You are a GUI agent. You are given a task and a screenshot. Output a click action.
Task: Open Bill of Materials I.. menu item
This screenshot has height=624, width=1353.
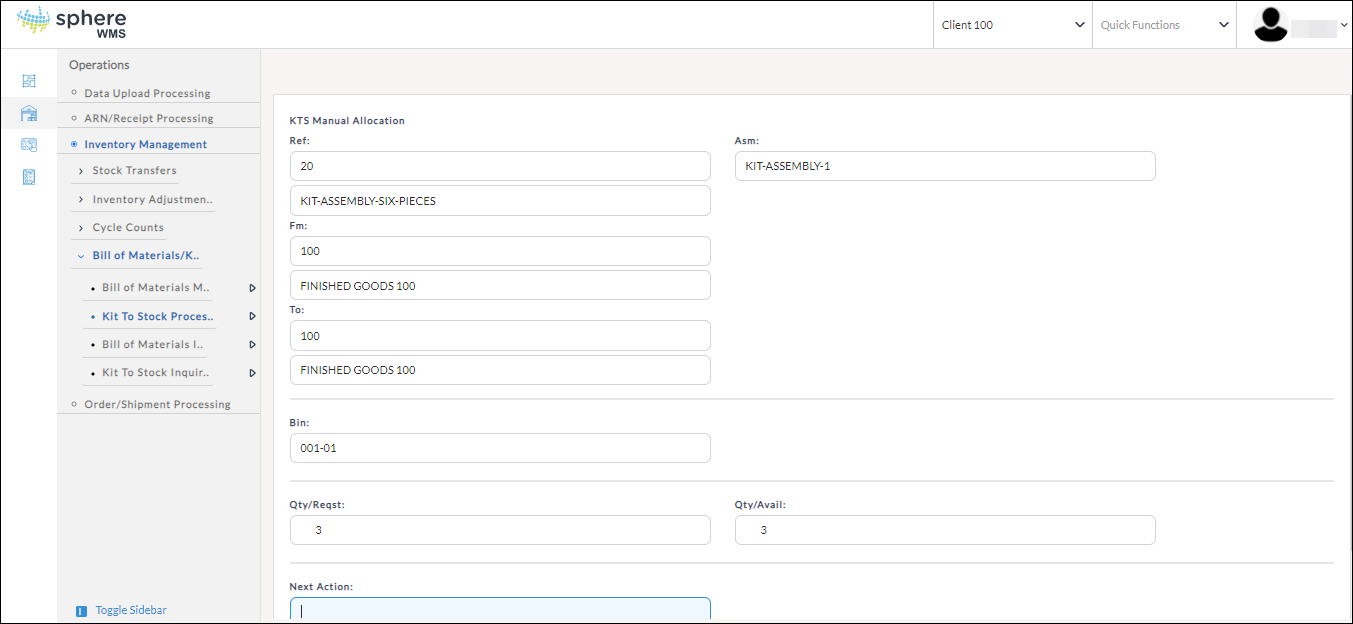click(x=153, y=345)
